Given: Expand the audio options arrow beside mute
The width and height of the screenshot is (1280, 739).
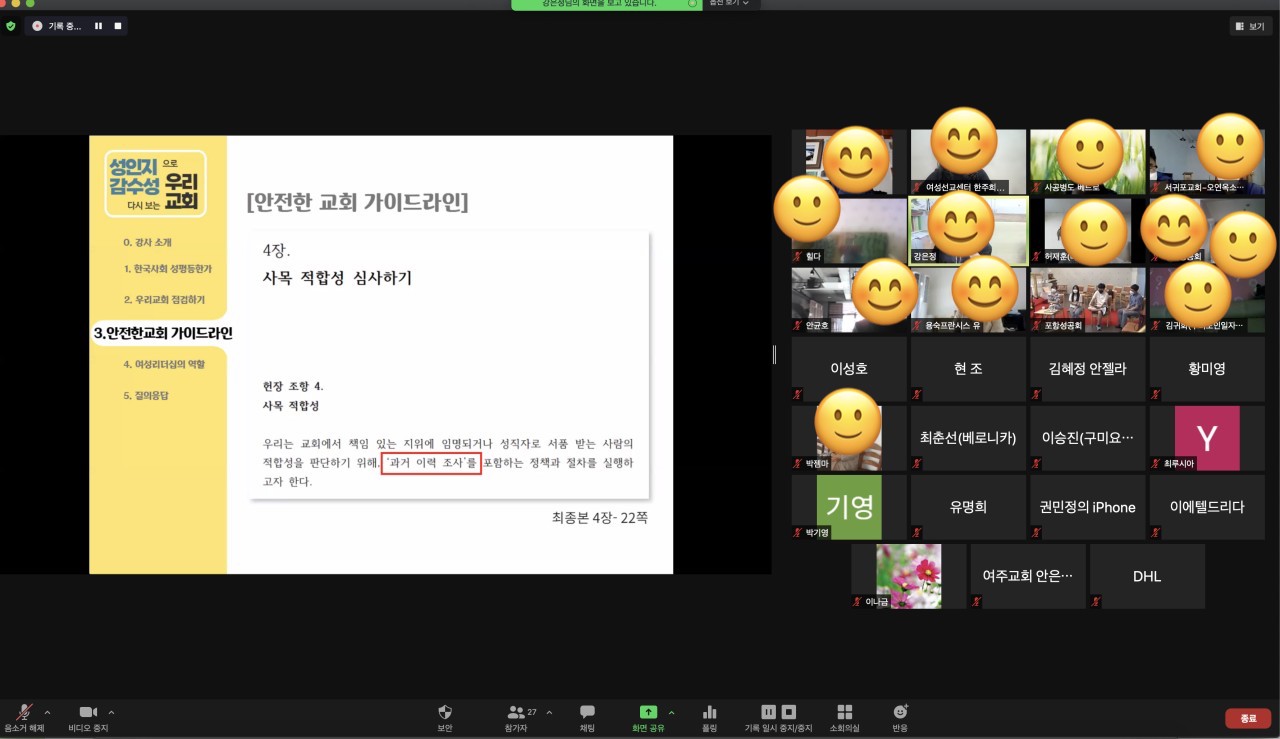Looking at the screenshot, I should tap(47, 712).
